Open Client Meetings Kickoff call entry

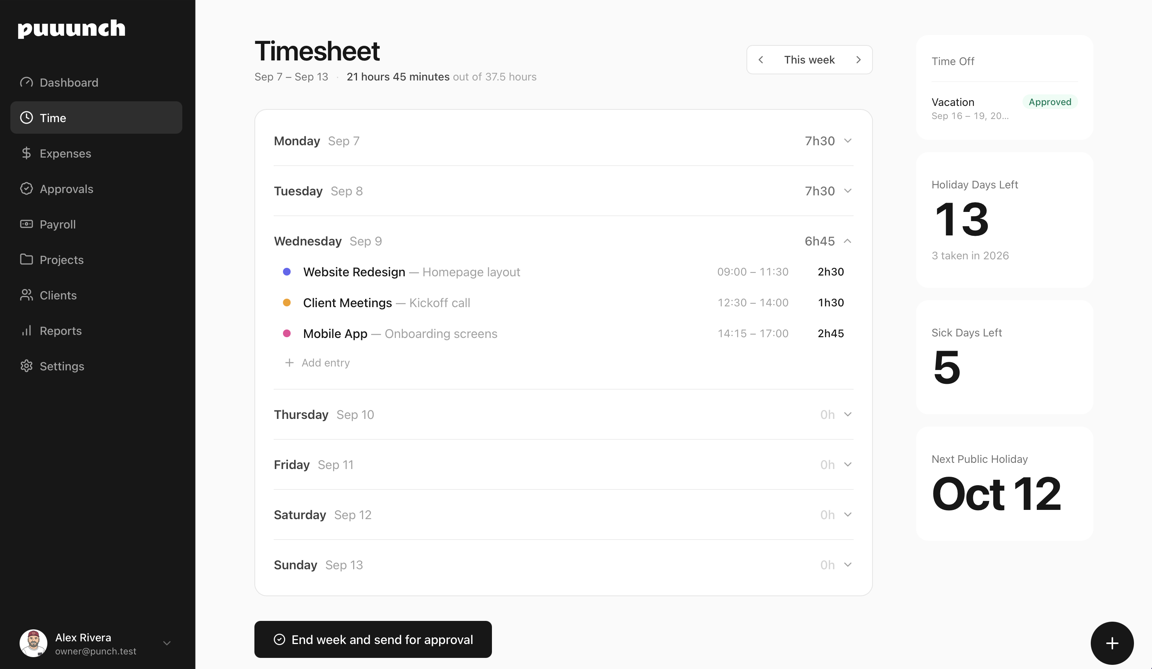click(564, 303)
